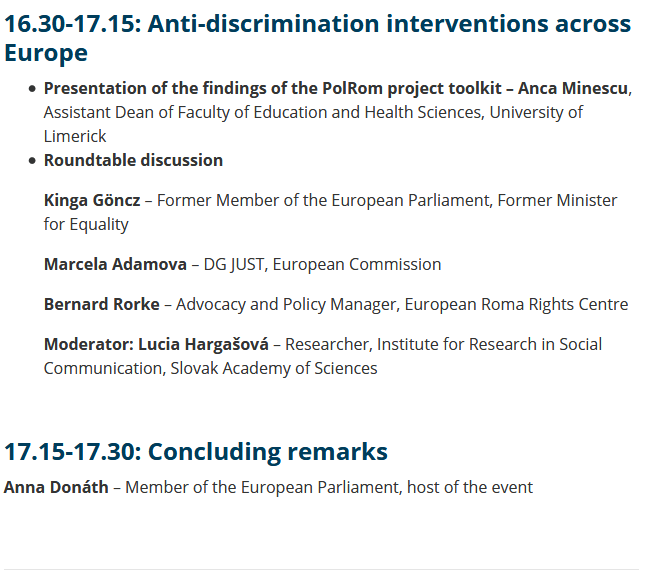
Task: Click the Marcela Adamova speaker name
Action: click(115, 264)
